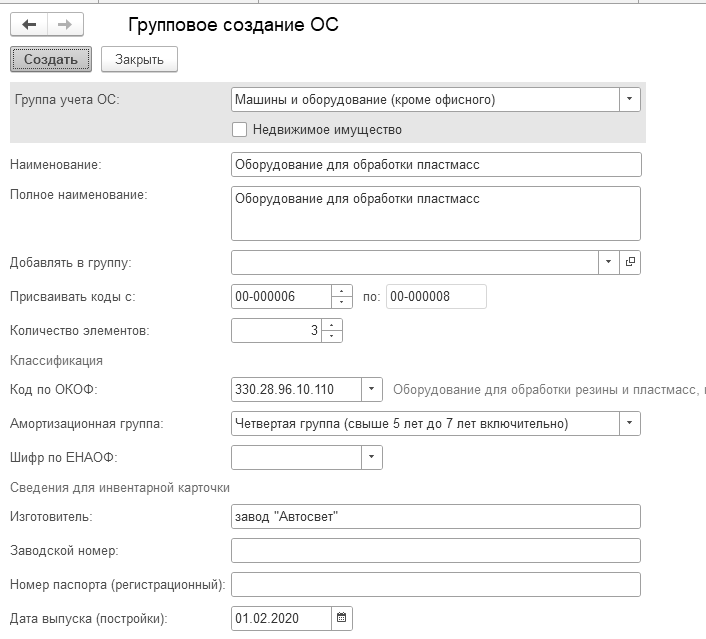
Task: Click the 'Закрыть' button
Action: pos(139,59)
